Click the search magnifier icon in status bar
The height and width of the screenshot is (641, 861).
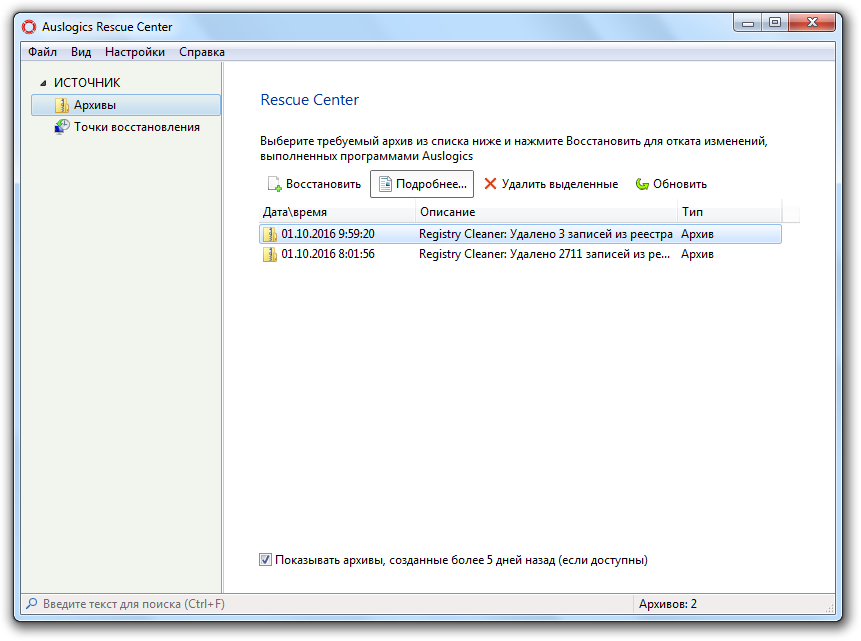tap(31, 604)
